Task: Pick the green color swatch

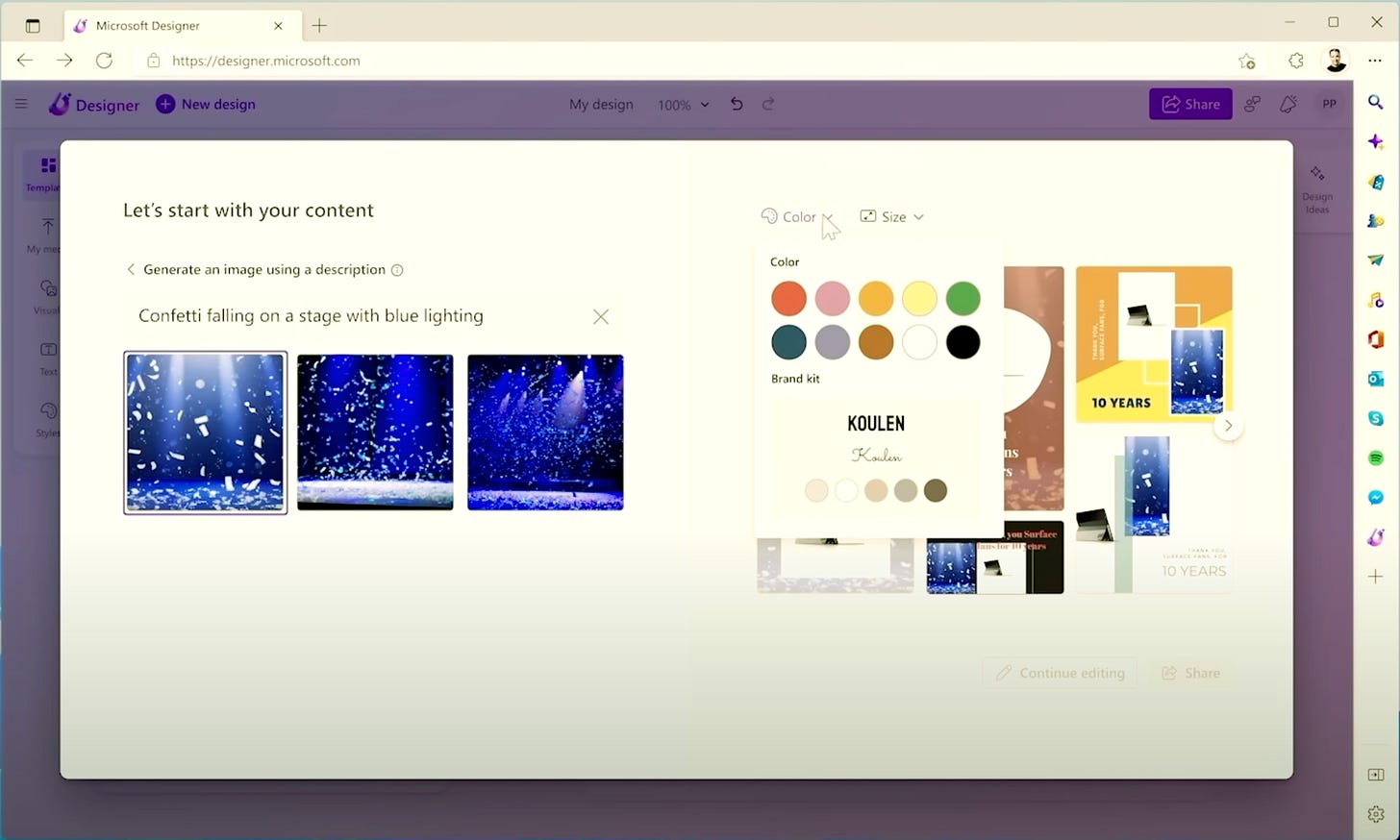Action: click(x=962, y=298)
